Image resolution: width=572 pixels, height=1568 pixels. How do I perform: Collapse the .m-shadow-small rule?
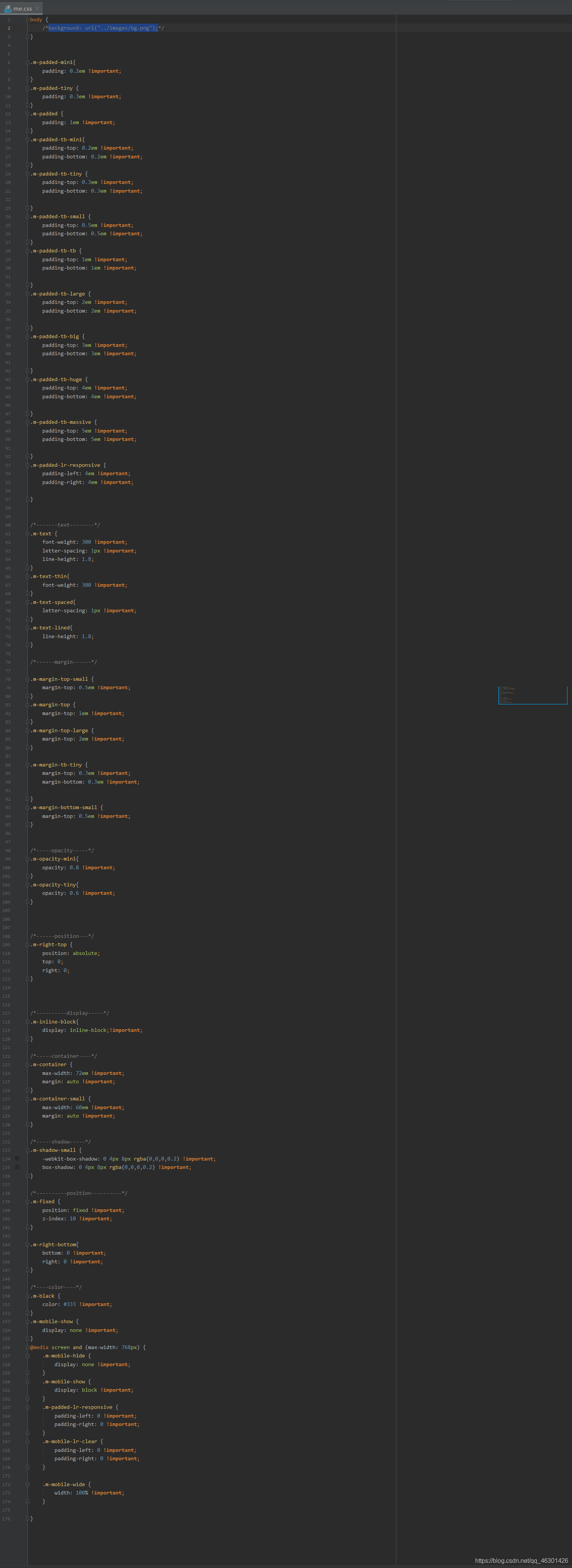point(27,1150)
